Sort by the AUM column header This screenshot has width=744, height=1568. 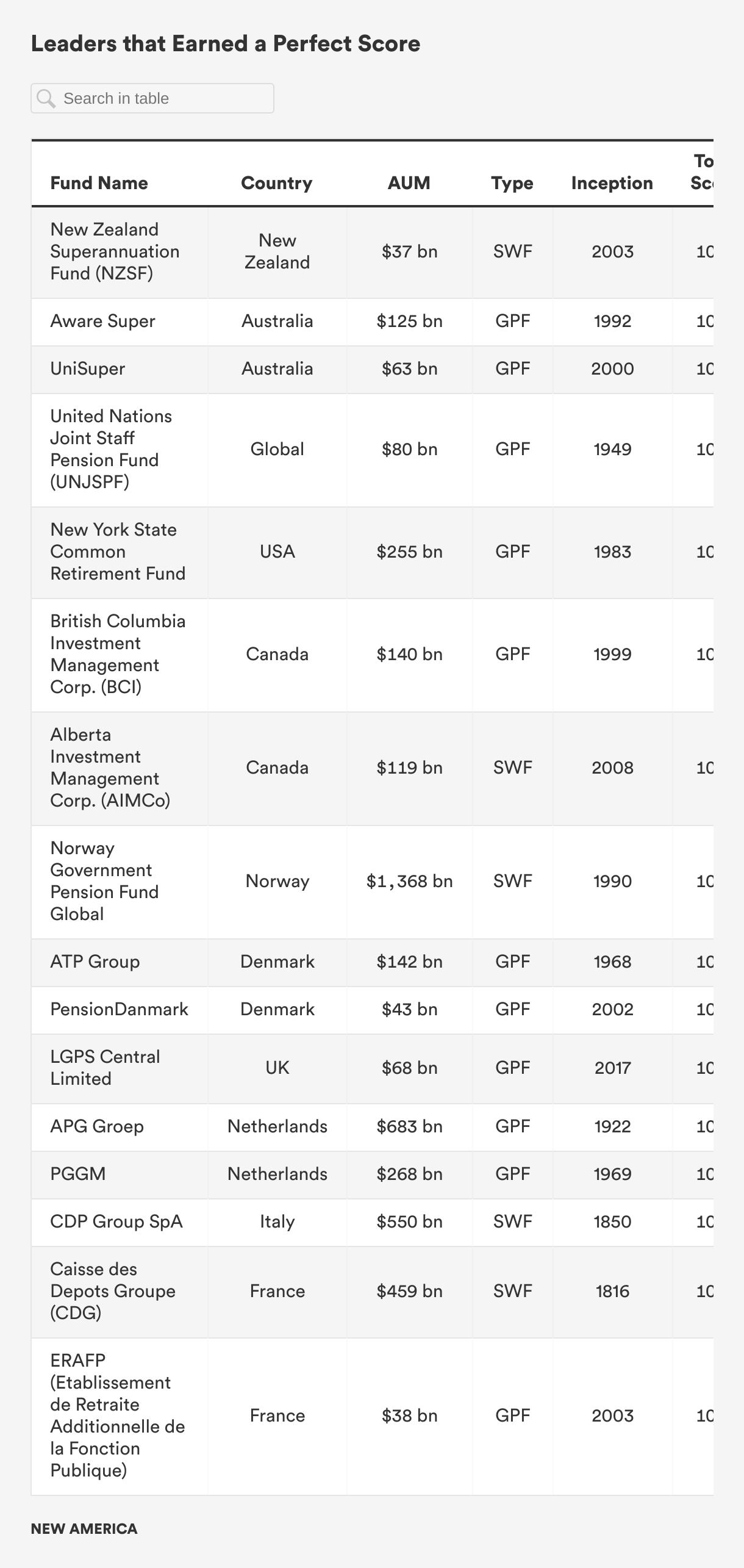(409, 183)
